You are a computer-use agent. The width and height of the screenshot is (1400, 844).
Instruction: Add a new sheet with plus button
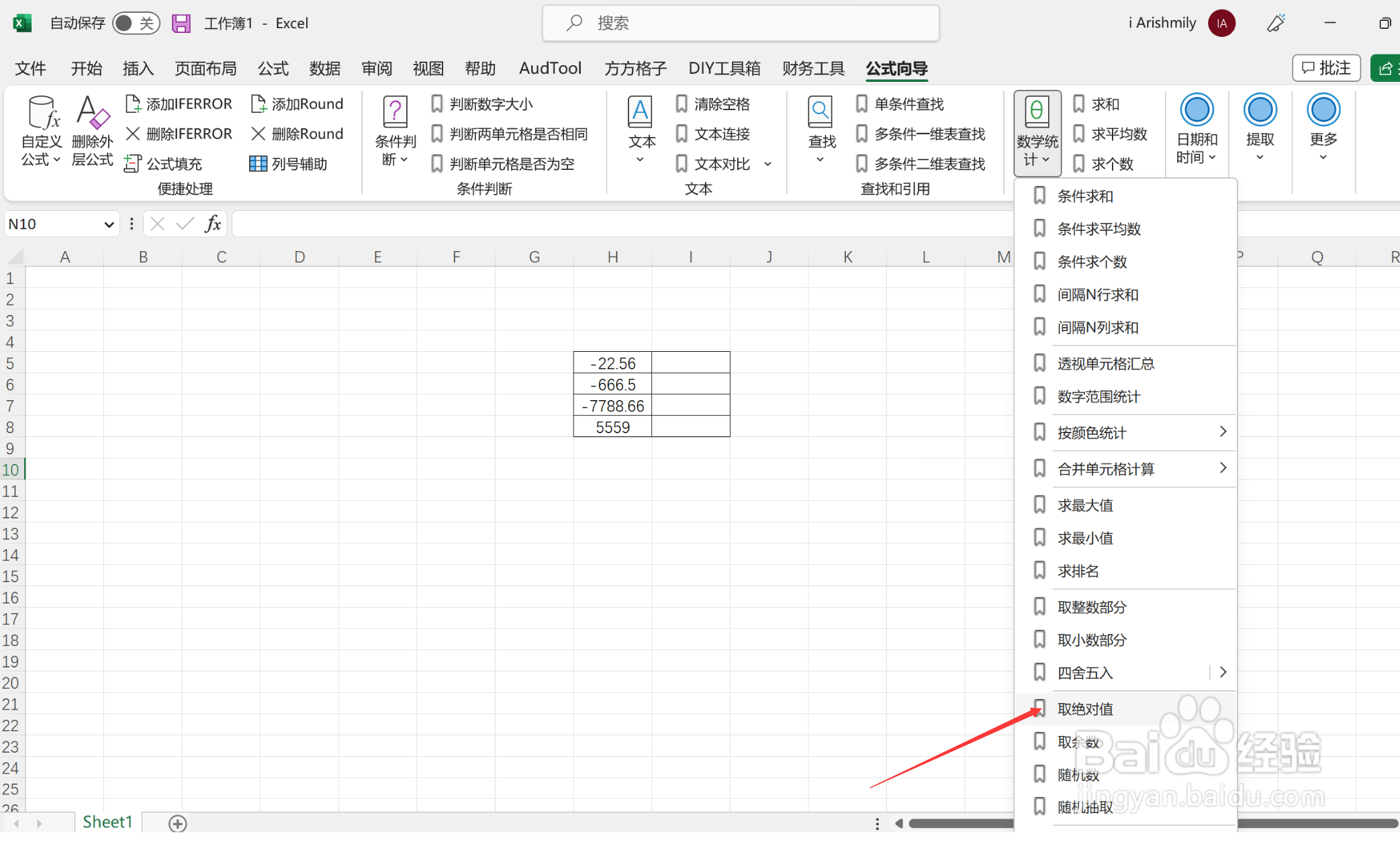tap(177, 823)
